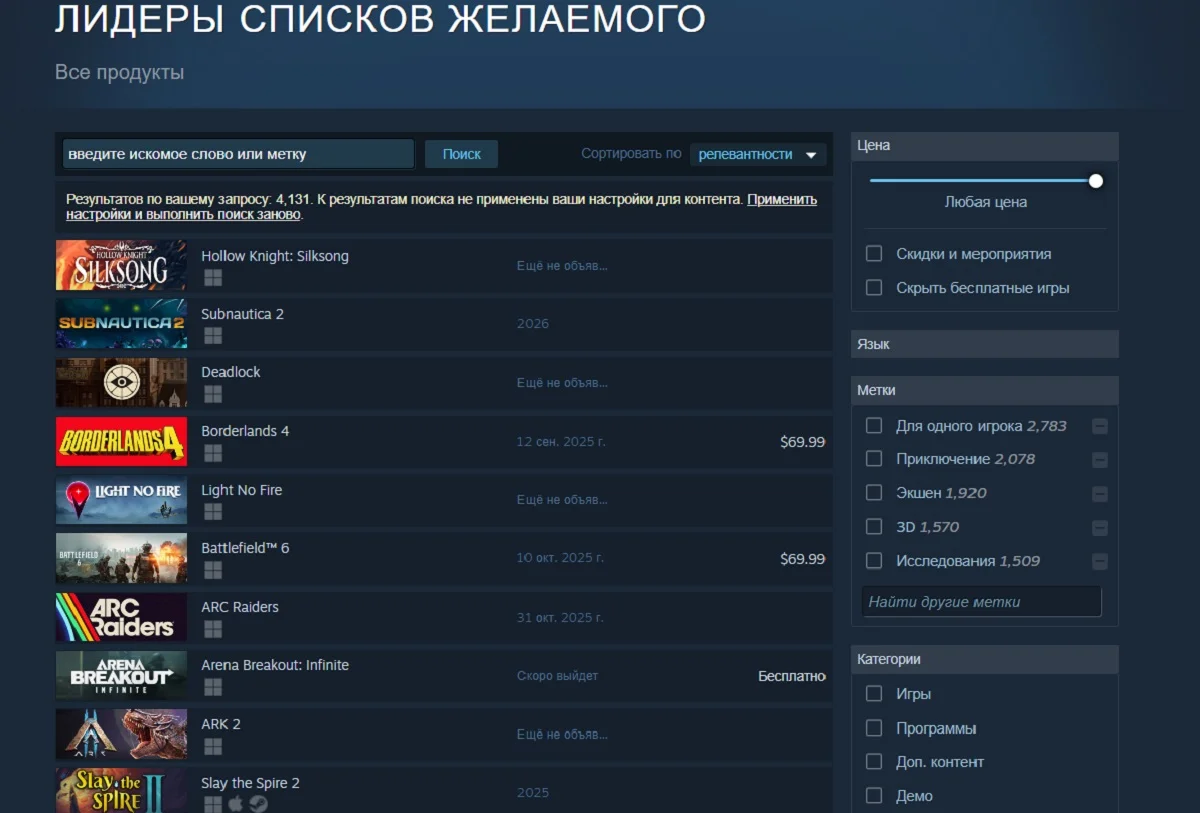This screenshot has height=813, width=1200.
Task: Open Battlefield 6 thumbnail
Action: coord(121,558)
